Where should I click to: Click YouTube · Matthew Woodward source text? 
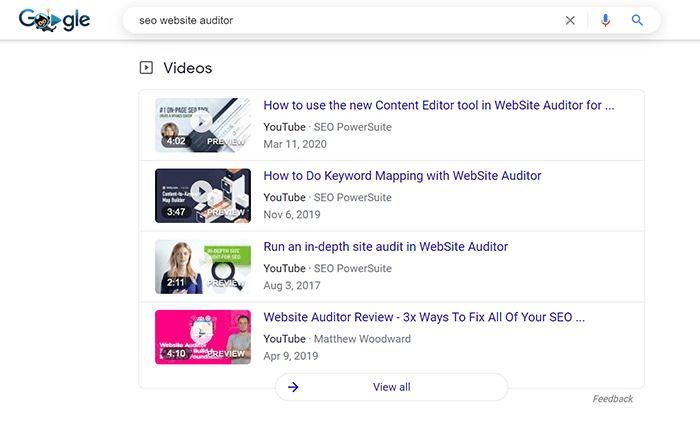(x=337, y=339)
